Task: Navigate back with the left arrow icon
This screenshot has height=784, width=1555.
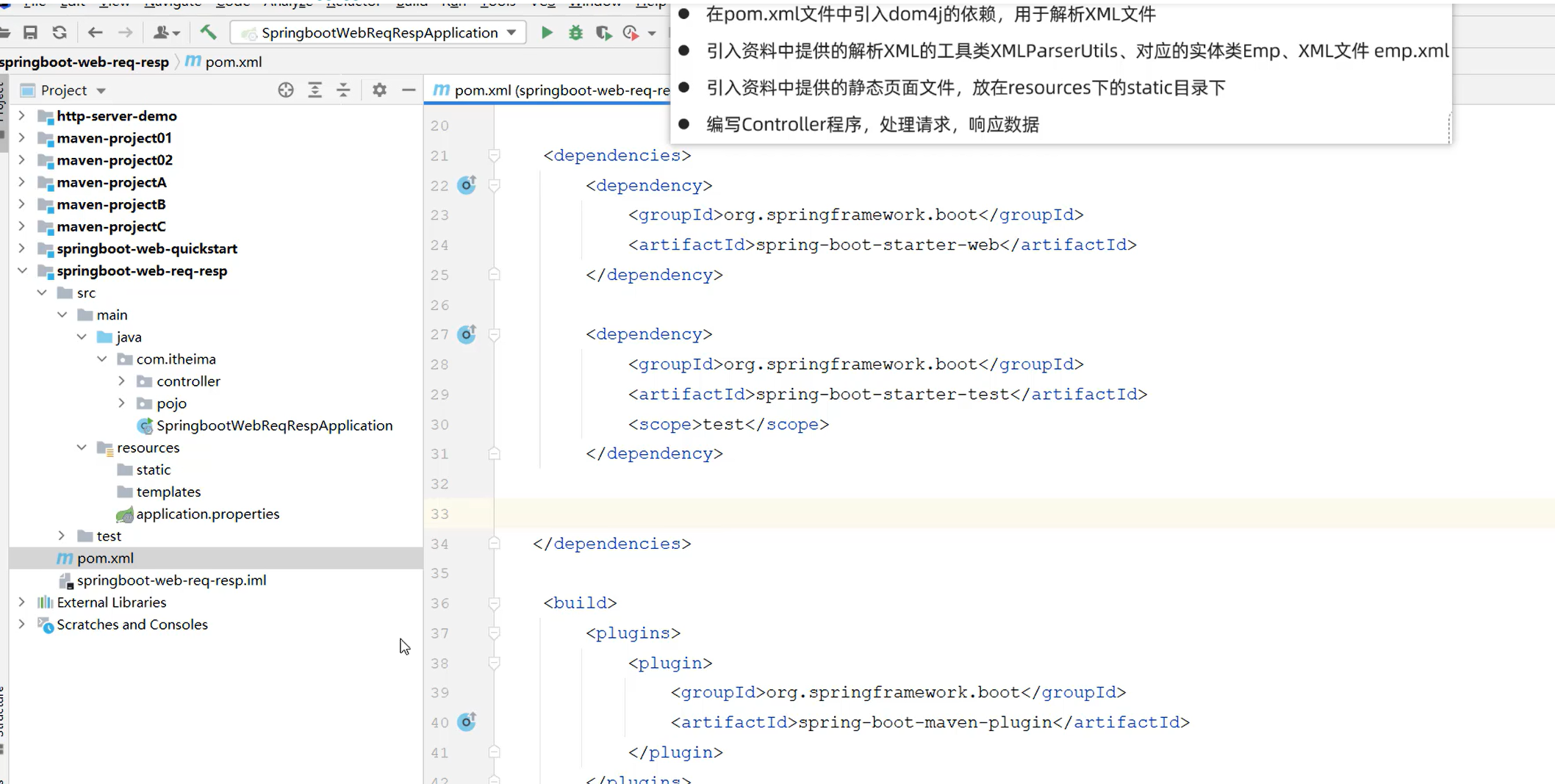Action: (95, 32)
